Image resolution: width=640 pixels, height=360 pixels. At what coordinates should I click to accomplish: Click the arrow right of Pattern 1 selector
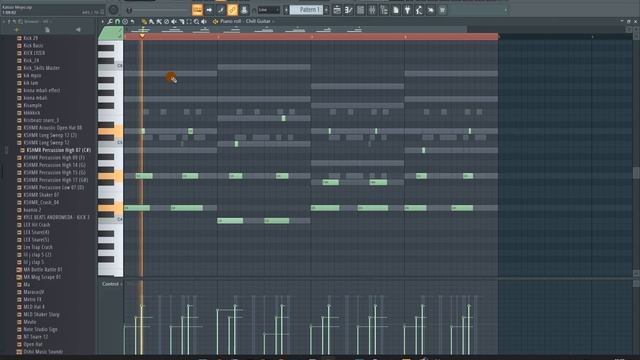[x=326, y=10]
